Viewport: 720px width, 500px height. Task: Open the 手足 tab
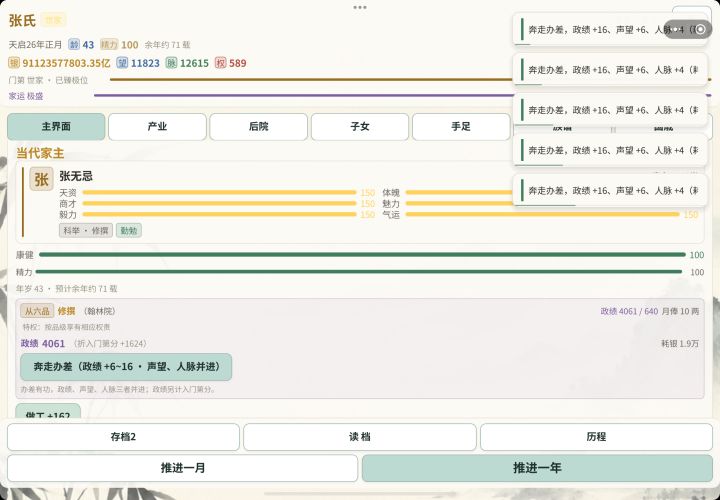(461, 127)
